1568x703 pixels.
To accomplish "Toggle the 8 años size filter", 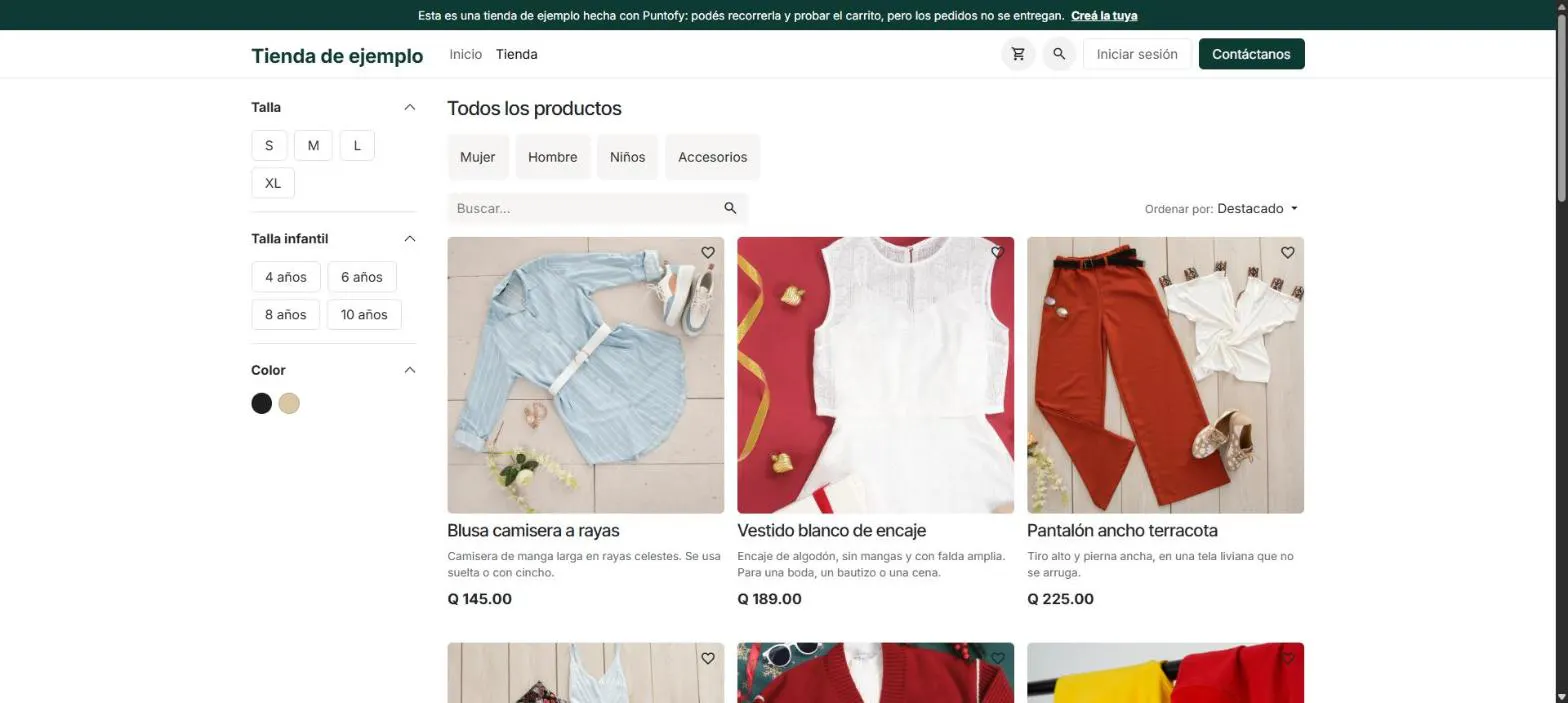I will [286, 315].
